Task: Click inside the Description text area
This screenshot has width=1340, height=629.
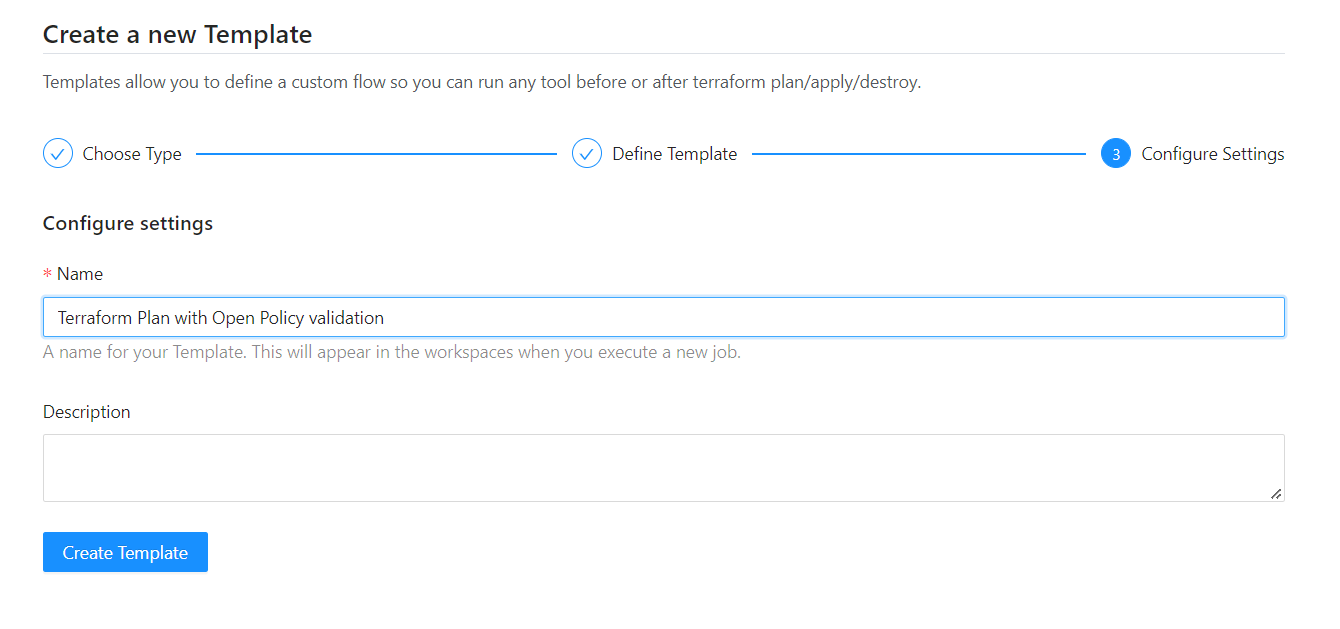Action: [x=663, y=467]
